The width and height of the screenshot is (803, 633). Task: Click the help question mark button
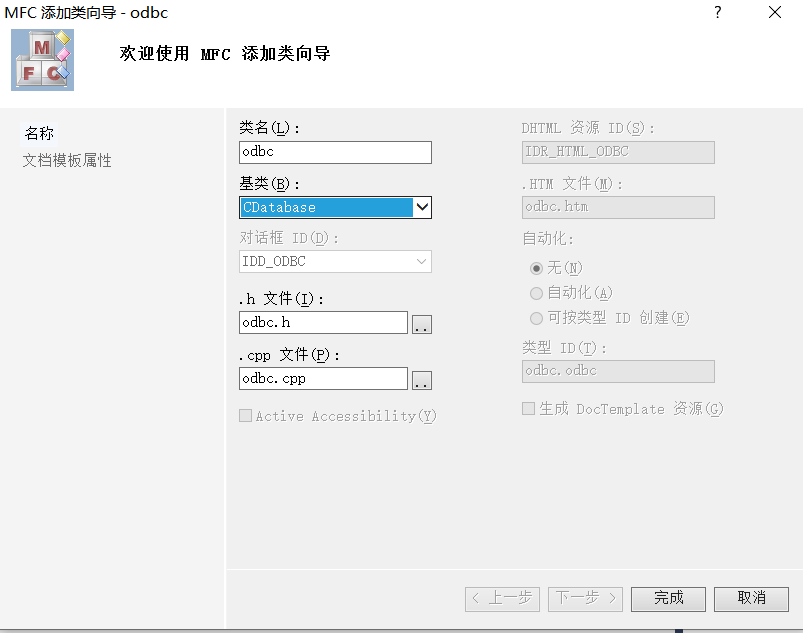(x=718, y=12)
